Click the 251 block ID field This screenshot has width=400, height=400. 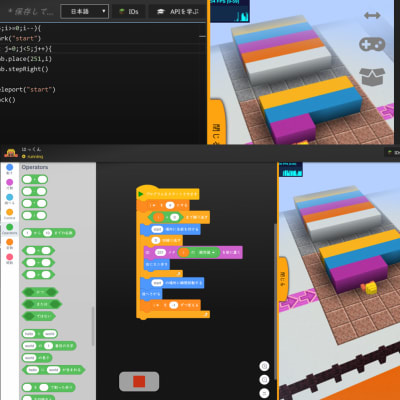pyautogui.click(x=160, y=252)
